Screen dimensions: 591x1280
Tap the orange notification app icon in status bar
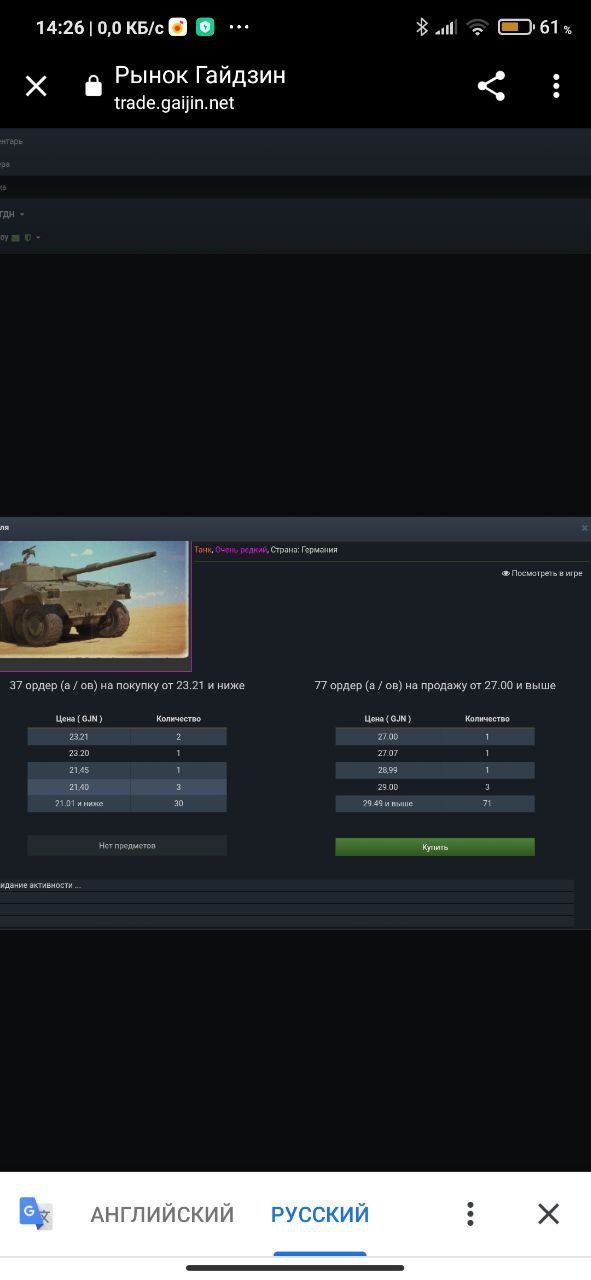point(178,28)
